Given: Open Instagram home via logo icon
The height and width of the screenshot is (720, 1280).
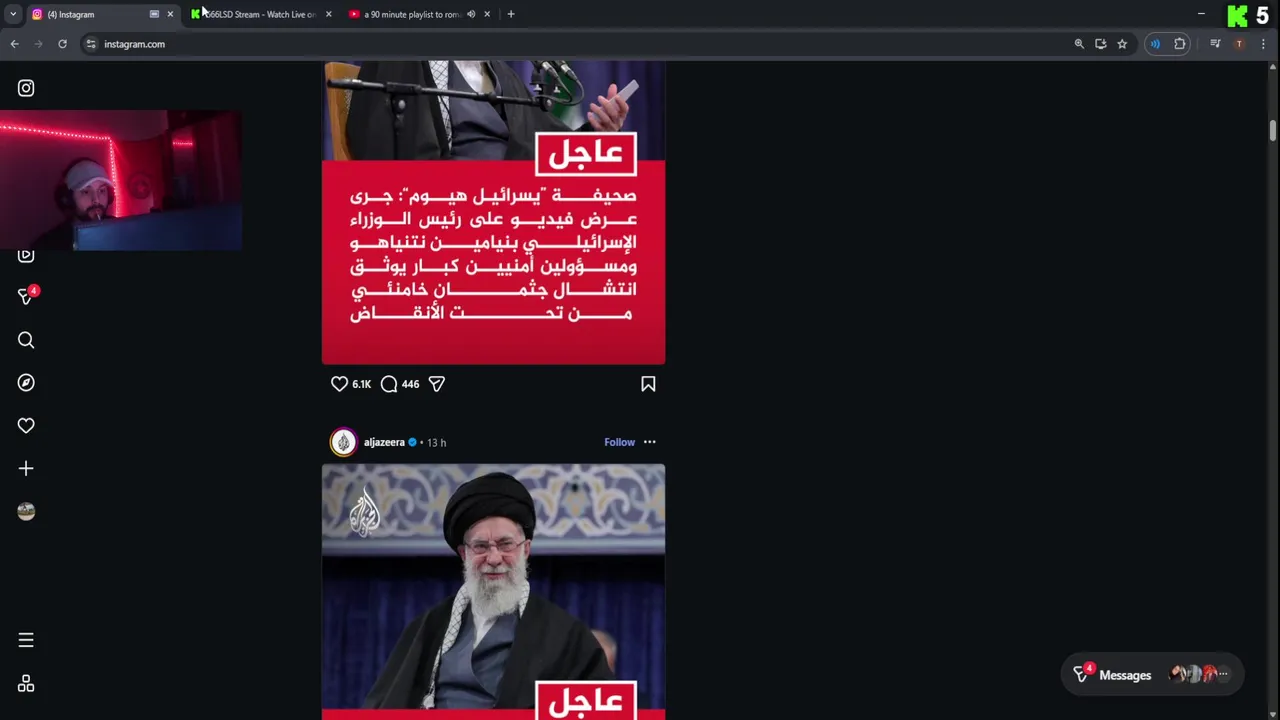Looking at the screenshot, I should coord(26,88).
